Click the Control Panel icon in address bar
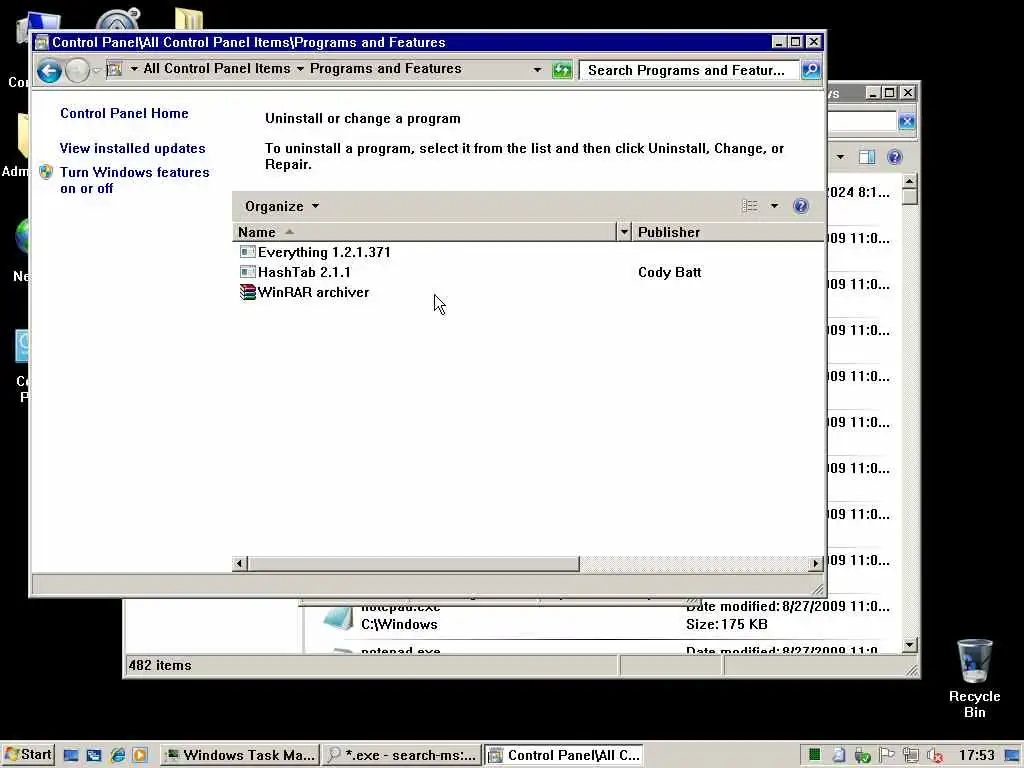The width and height of the screenshot is (1024, 768). [114, 69]
